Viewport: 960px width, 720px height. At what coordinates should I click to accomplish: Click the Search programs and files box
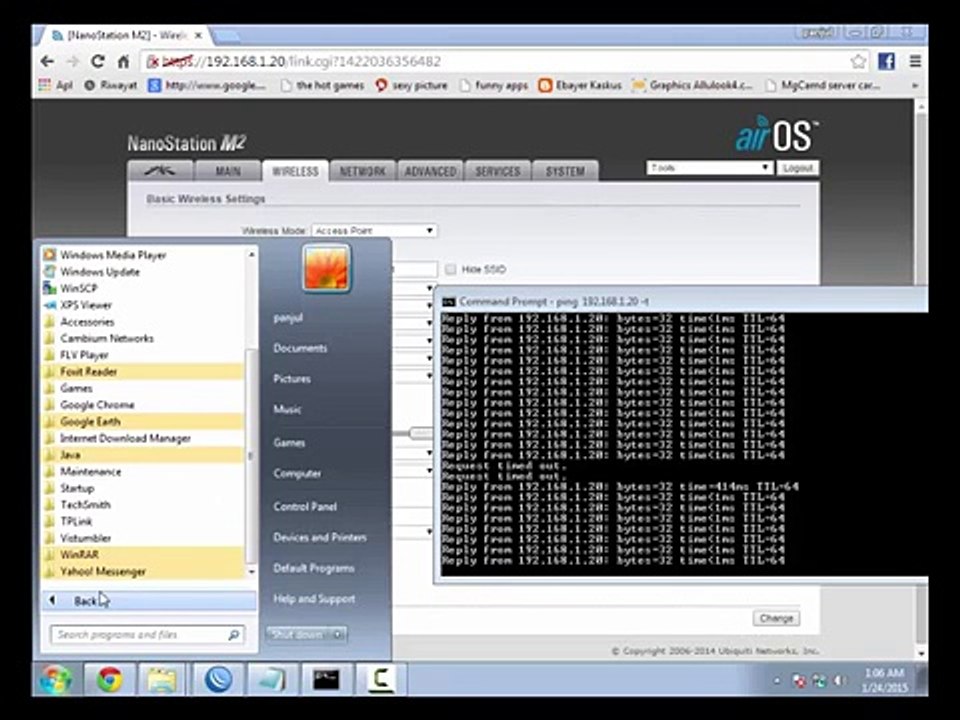coord(147,635)
